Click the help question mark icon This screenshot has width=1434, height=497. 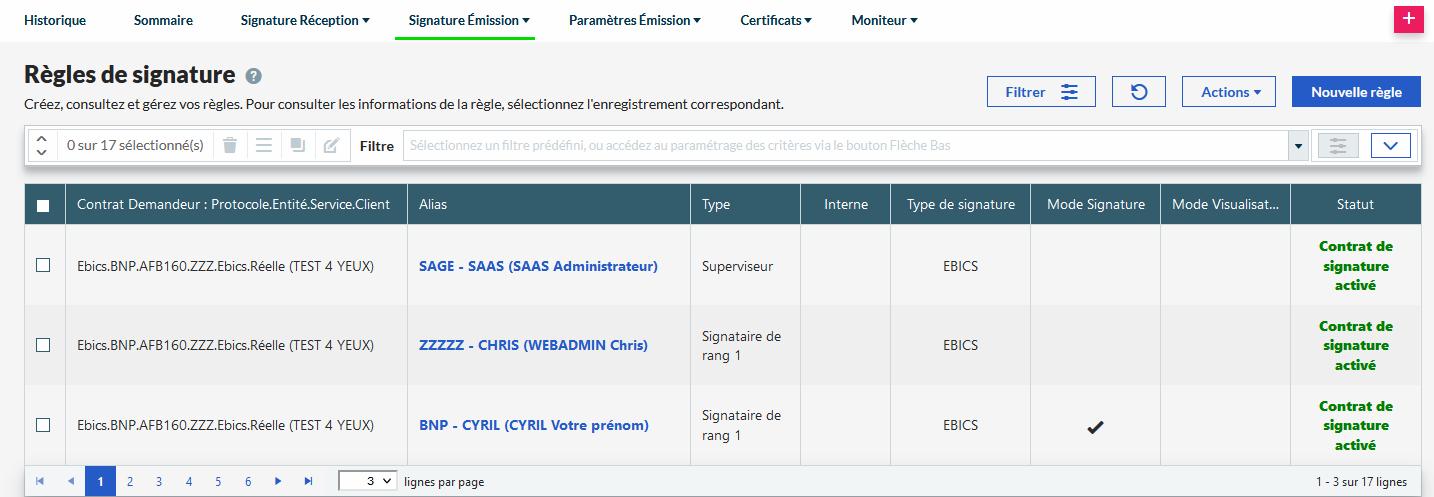click(x=254, y=76)
